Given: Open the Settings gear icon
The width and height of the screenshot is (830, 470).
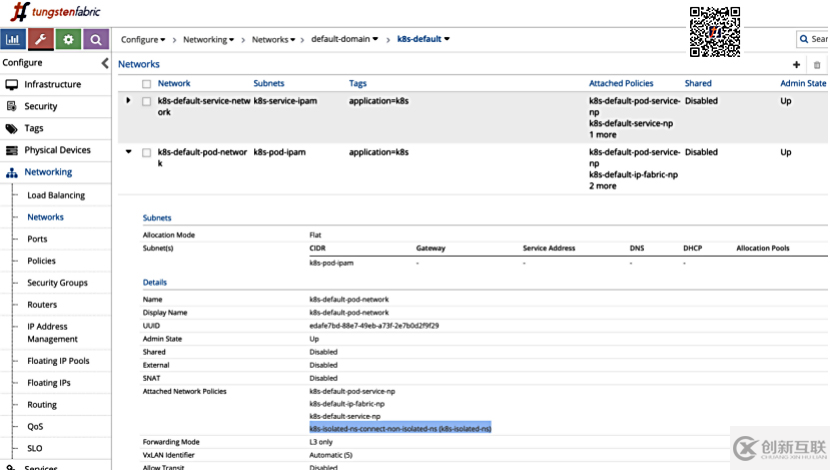Looking at the screenshot, I should click(x=68, y=40).
